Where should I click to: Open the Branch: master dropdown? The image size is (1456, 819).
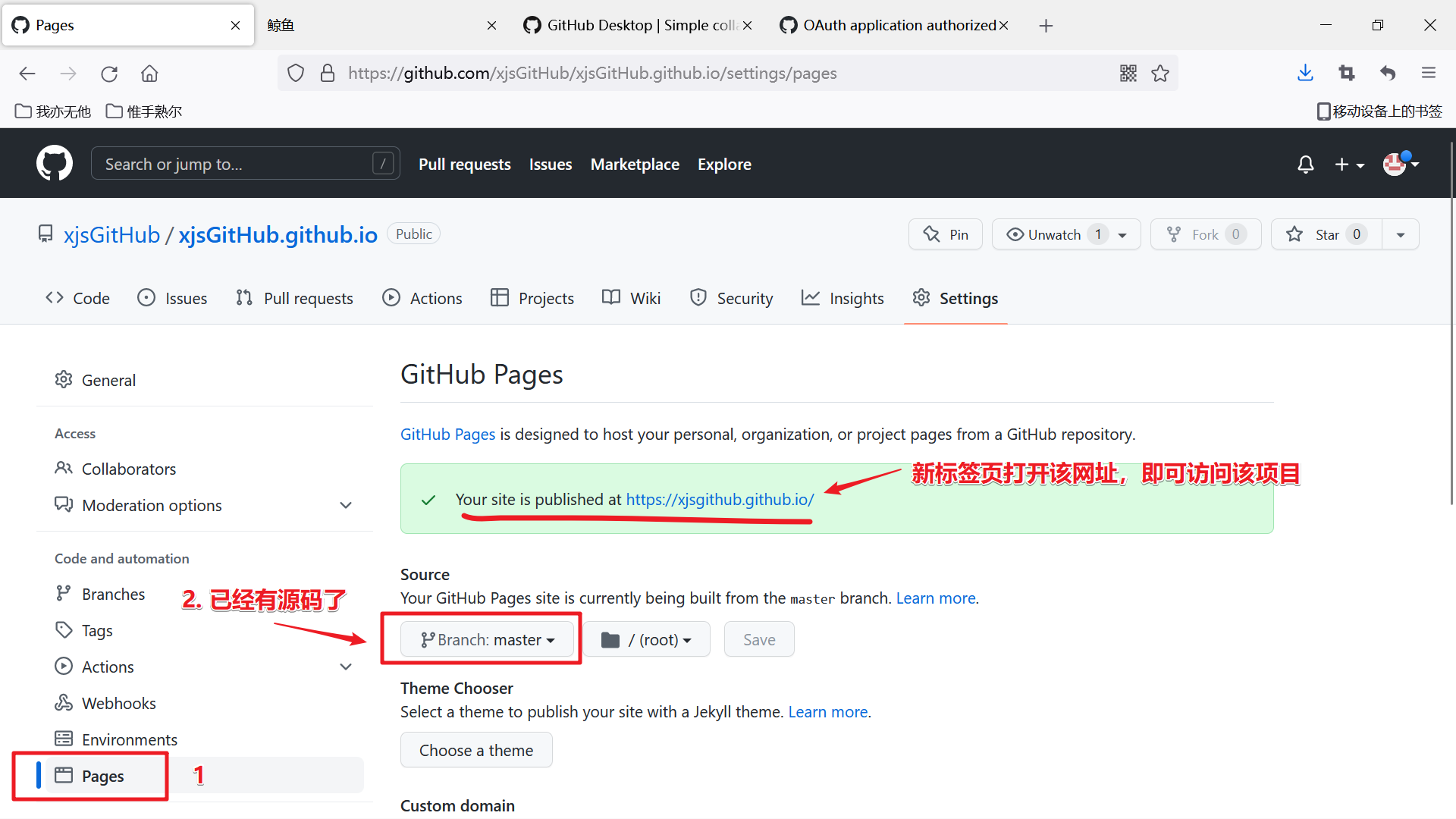pos(487,639)
